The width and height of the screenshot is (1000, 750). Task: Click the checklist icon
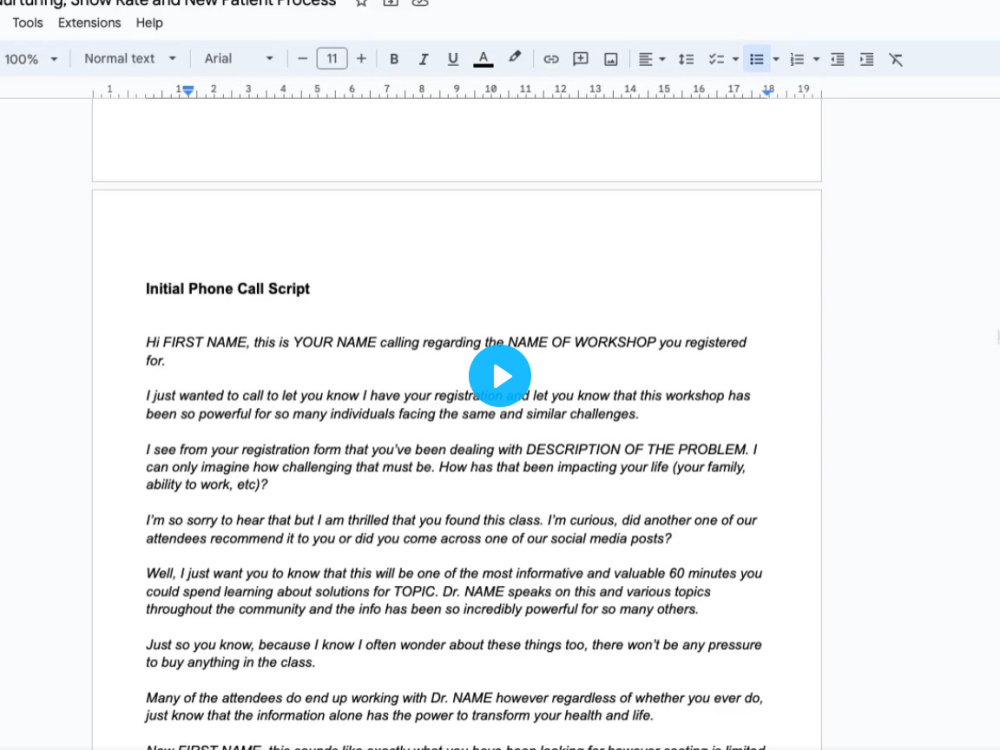click(716, 59)
